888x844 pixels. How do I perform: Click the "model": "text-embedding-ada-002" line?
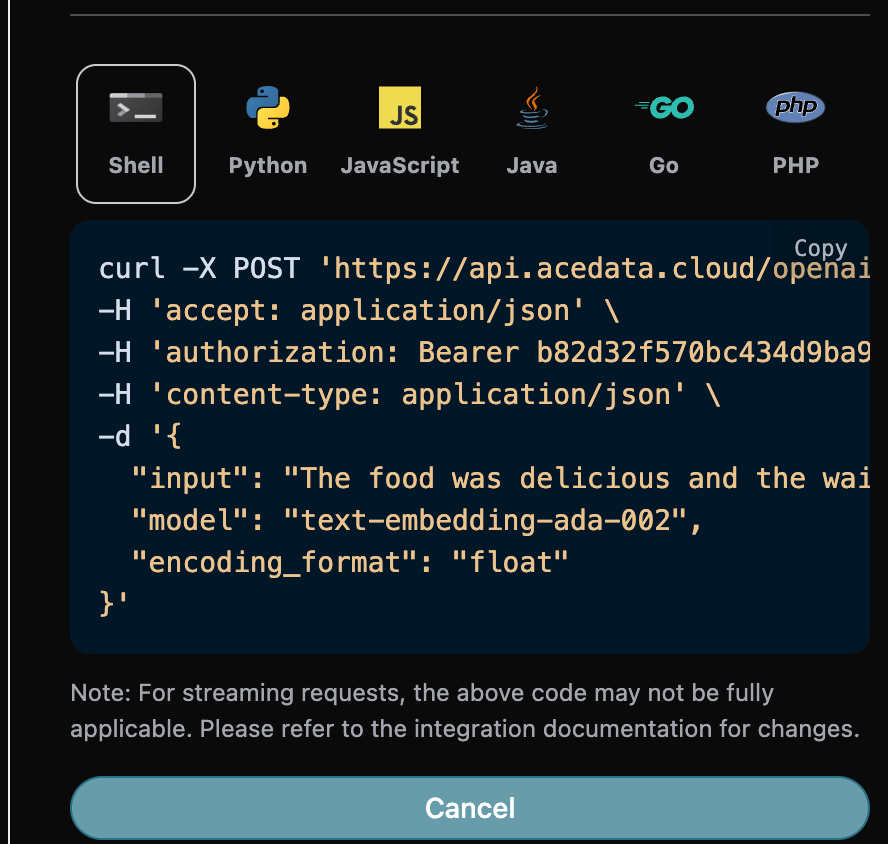[x=417, y=520]
